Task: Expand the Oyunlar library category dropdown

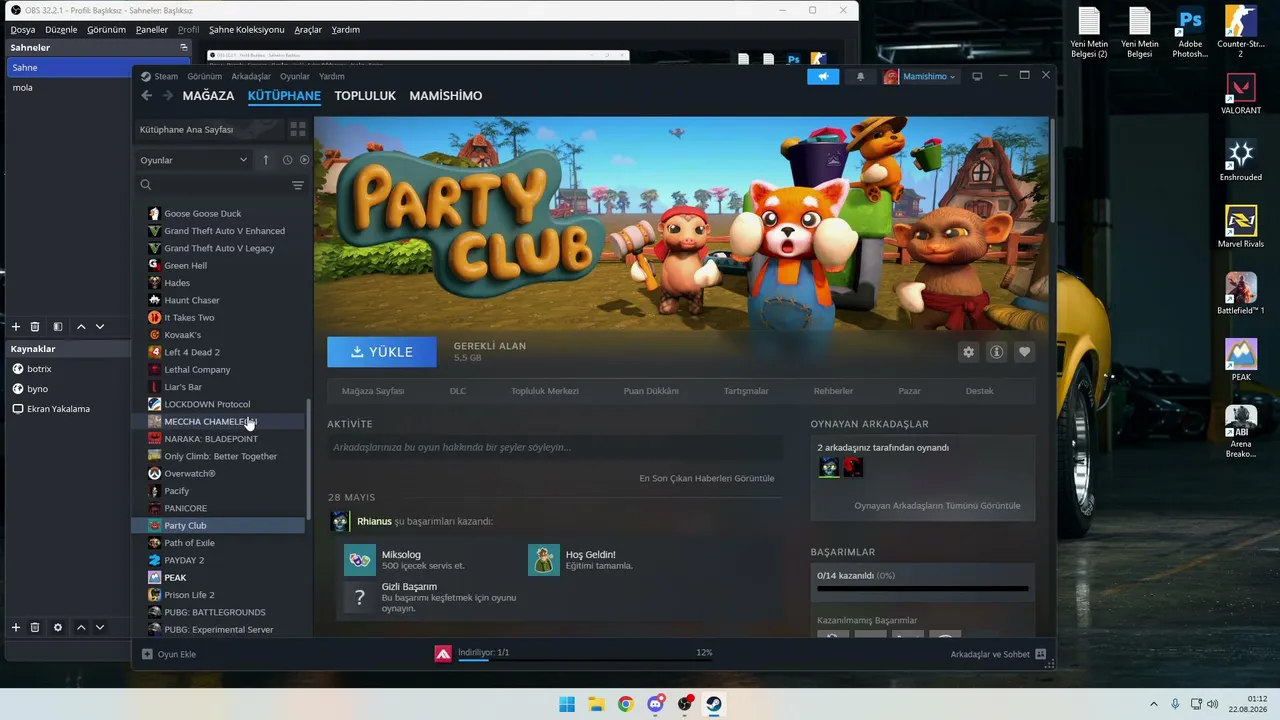Action: pos(194,160)
